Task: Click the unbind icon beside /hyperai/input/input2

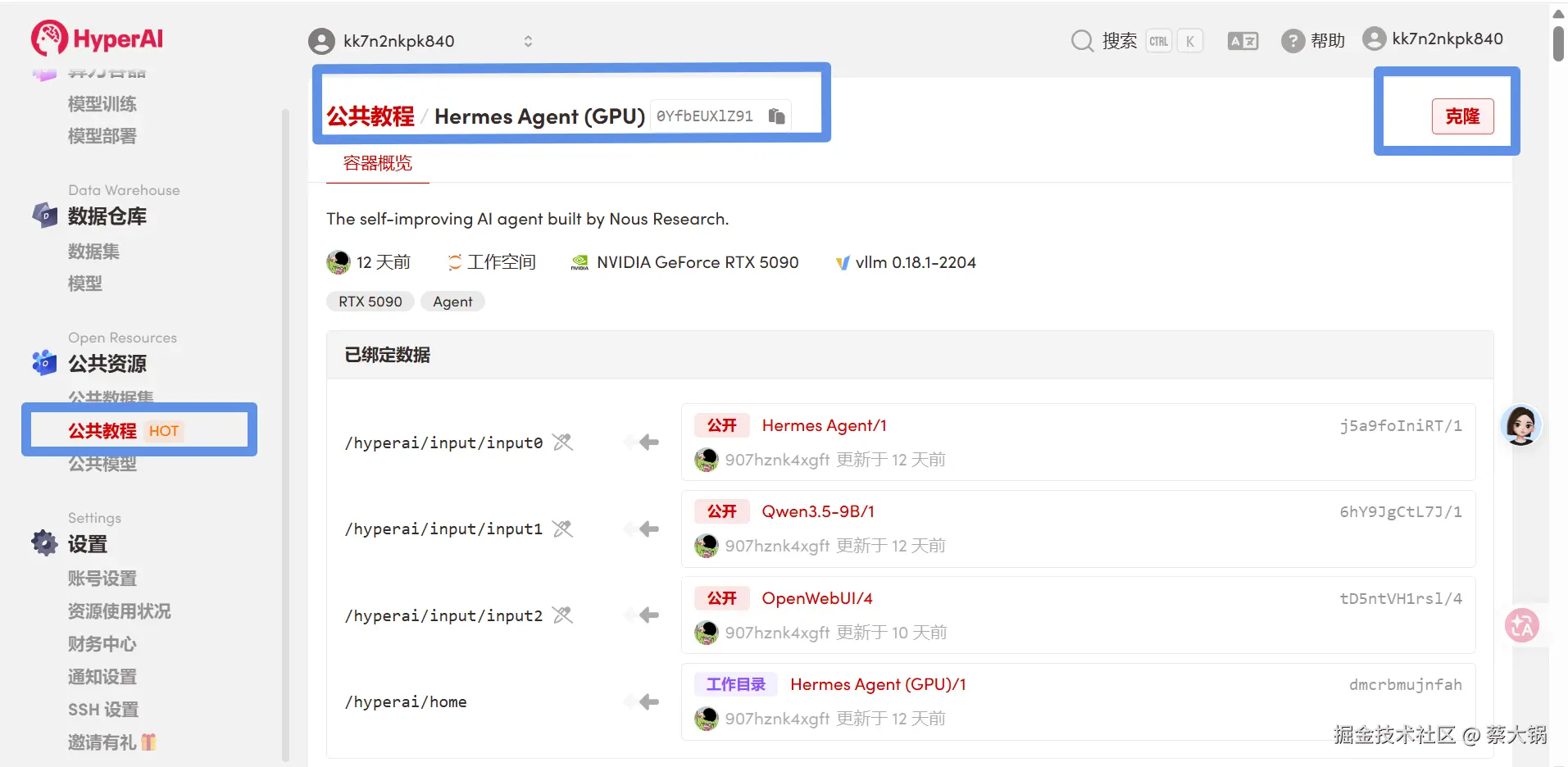Action: tap(562, 615)
